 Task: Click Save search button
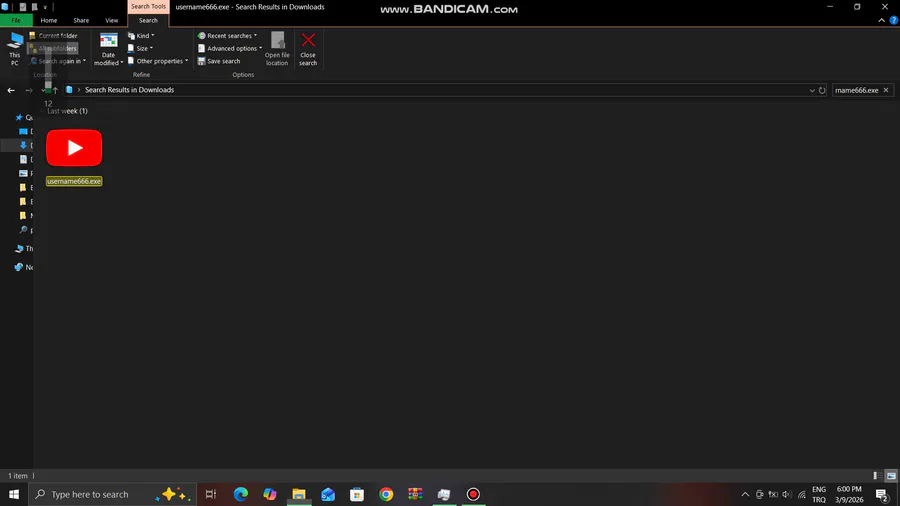click(219, 61)
